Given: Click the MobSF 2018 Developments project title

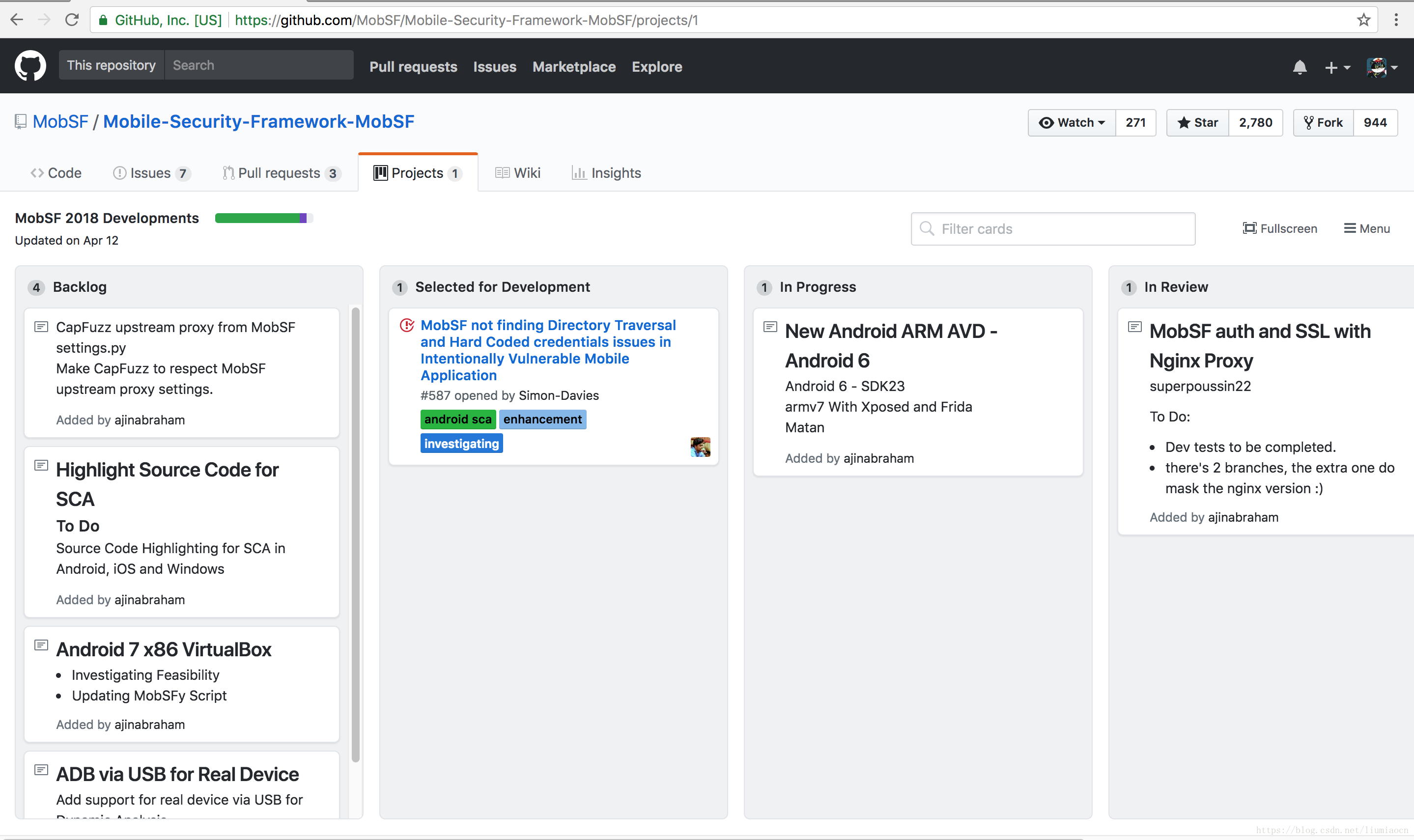Looking at the screenshot, I should 107,218.
